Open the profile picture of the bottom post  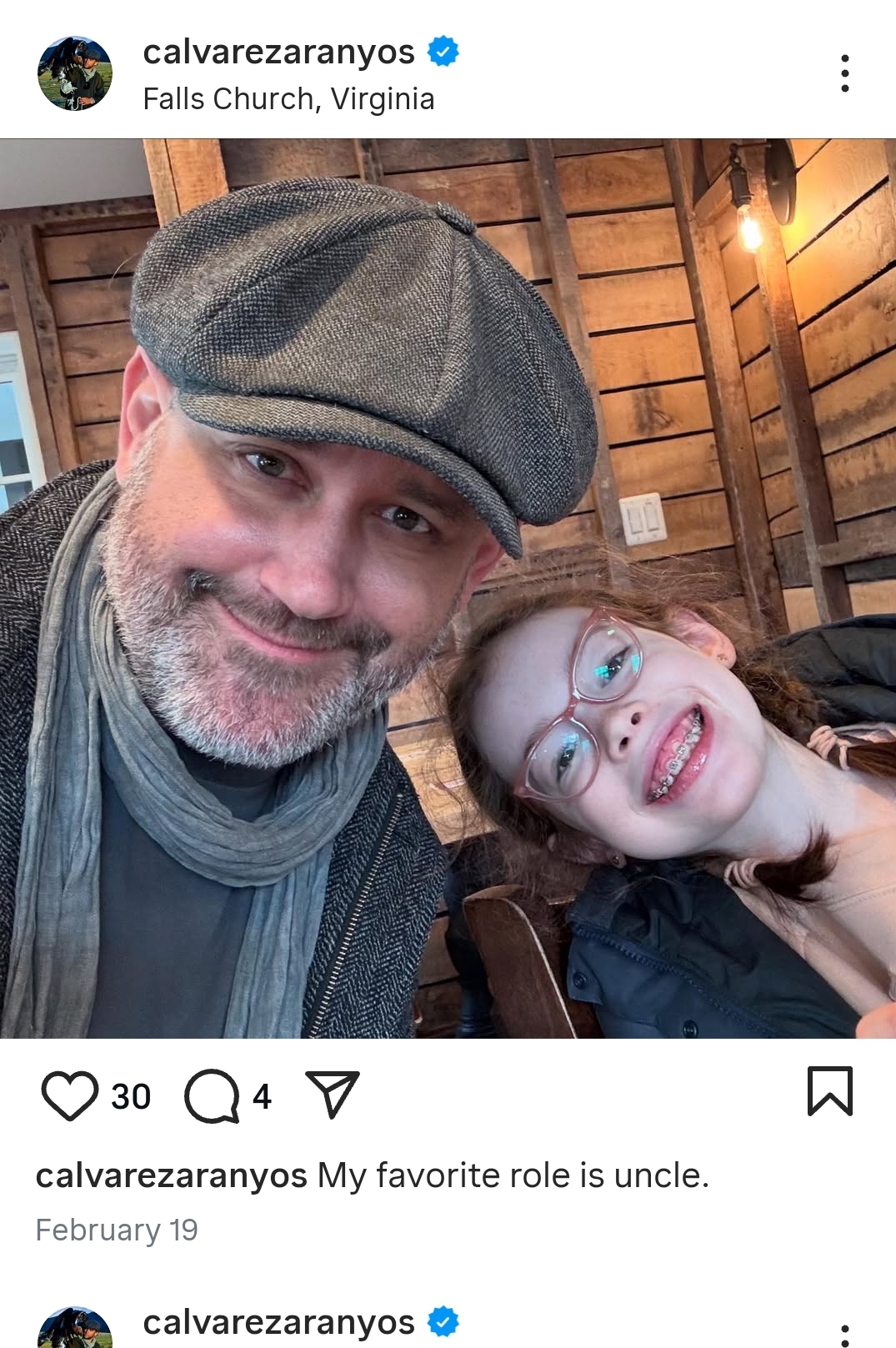(75, 1327)
